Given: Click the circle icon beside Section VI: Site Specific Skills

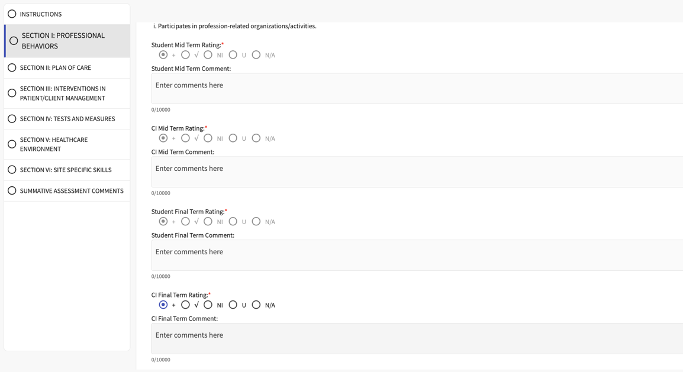Looking at the screenshot, I should (12, 170).
